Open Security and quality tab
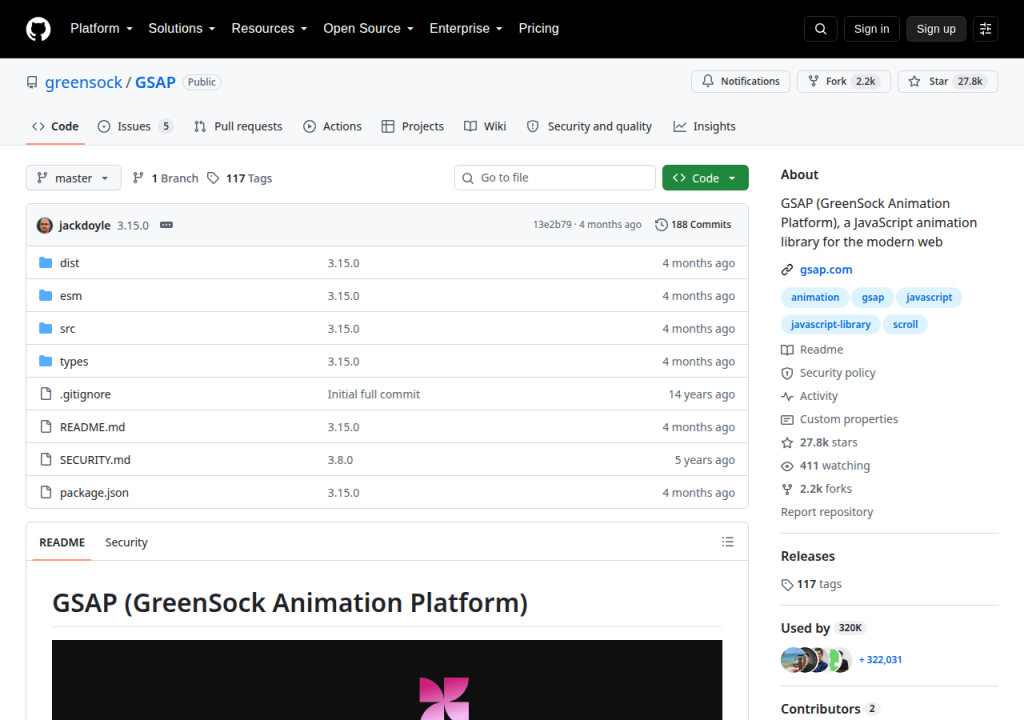Image resolution: width=1024 pixels, height=720 pixels. pyautogui.click(x=589, y=126)
